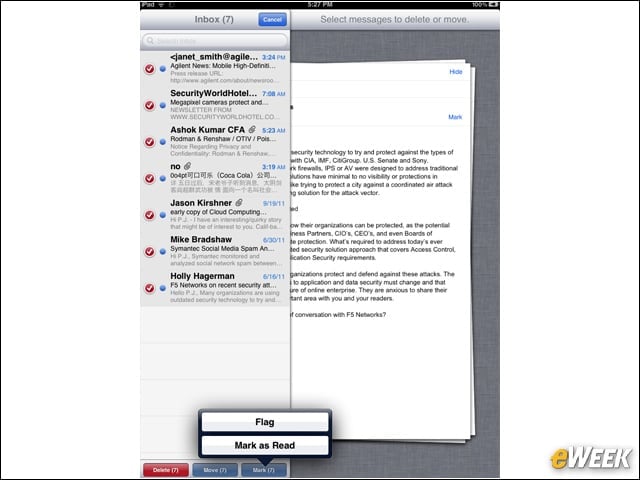Viewport: 640px width, 480px height.
Task: Delete the 7 selected messages
Action: point(166,470)
